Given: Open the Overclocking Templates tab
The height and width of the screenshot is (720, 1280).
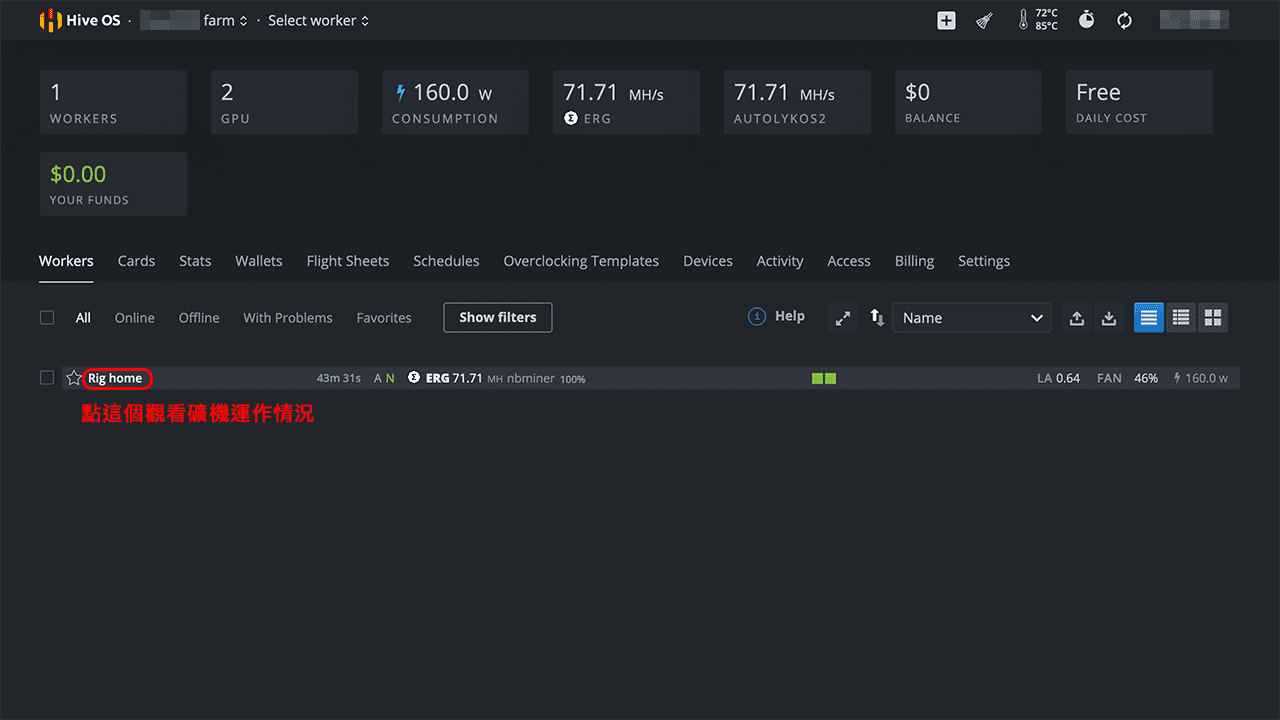Looking at the screenshot, I should coord(581,261).
